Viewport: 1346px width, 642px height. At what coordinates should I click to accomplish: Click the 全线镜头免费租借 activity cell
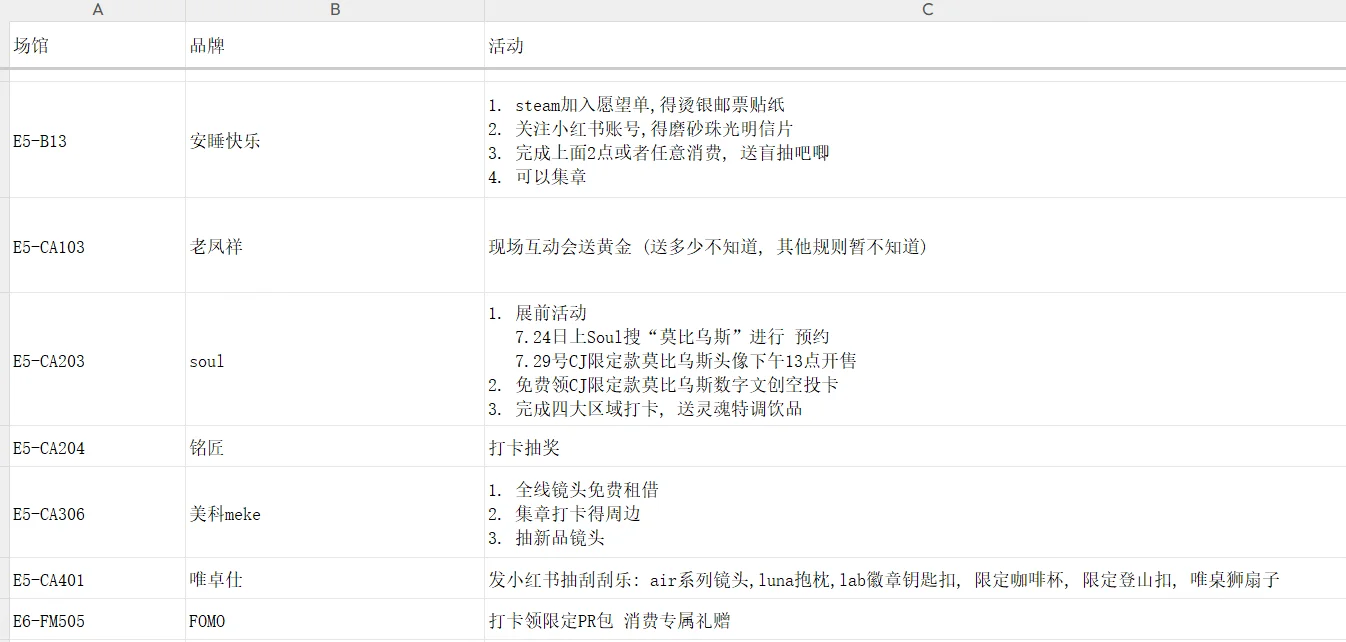(915, 513)
